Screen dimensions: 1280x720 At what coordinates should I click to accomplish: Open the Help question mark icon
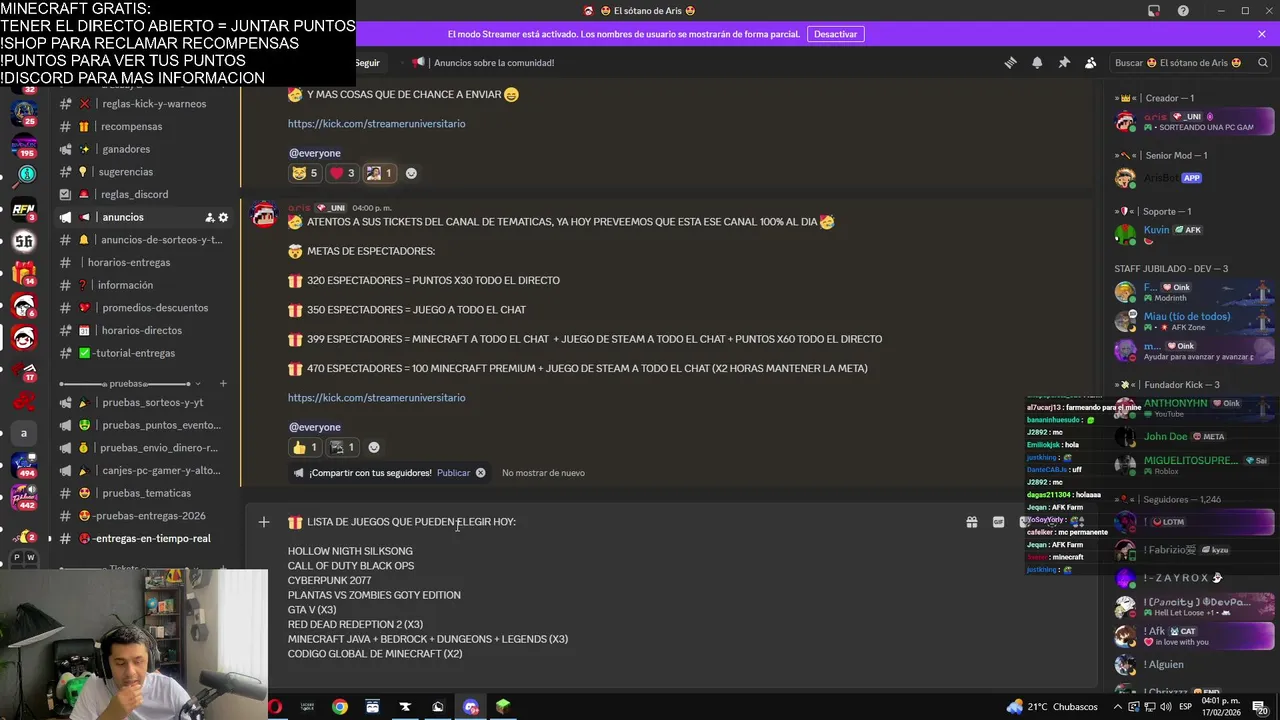pyautogui.click(x=1183, y=10)
